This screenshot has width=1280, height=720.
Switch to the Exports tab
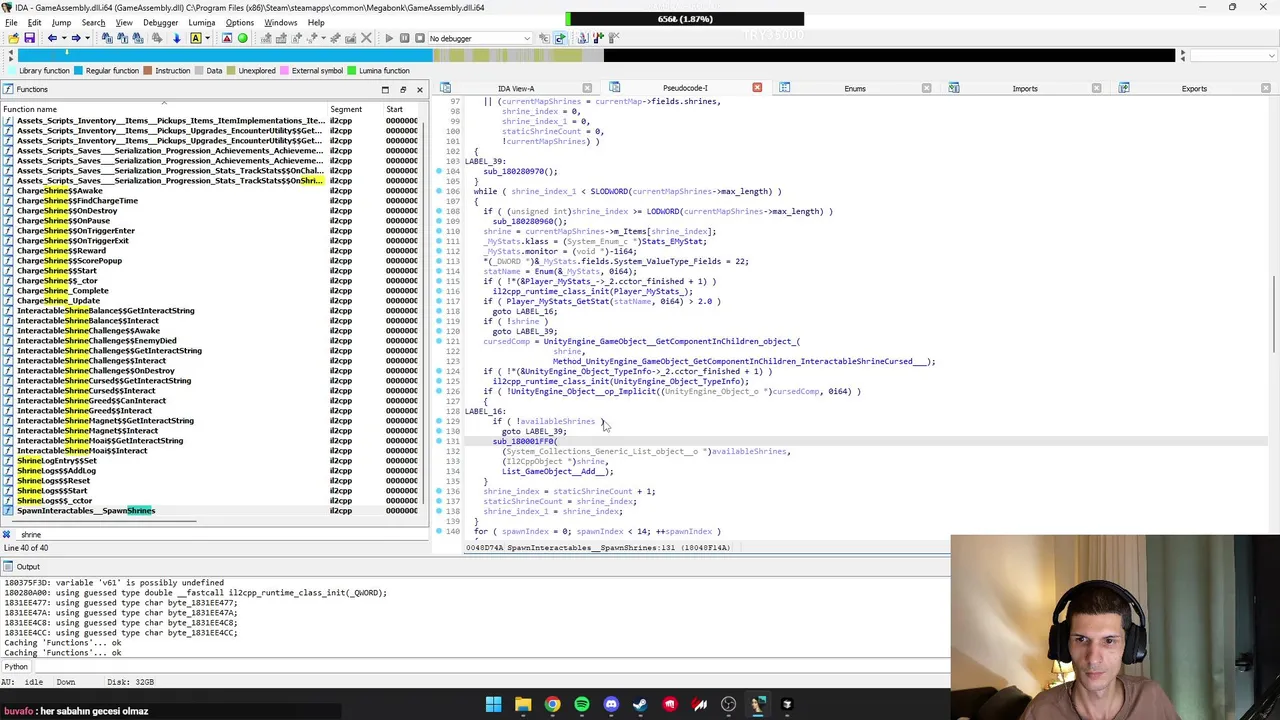(1194, 89)
